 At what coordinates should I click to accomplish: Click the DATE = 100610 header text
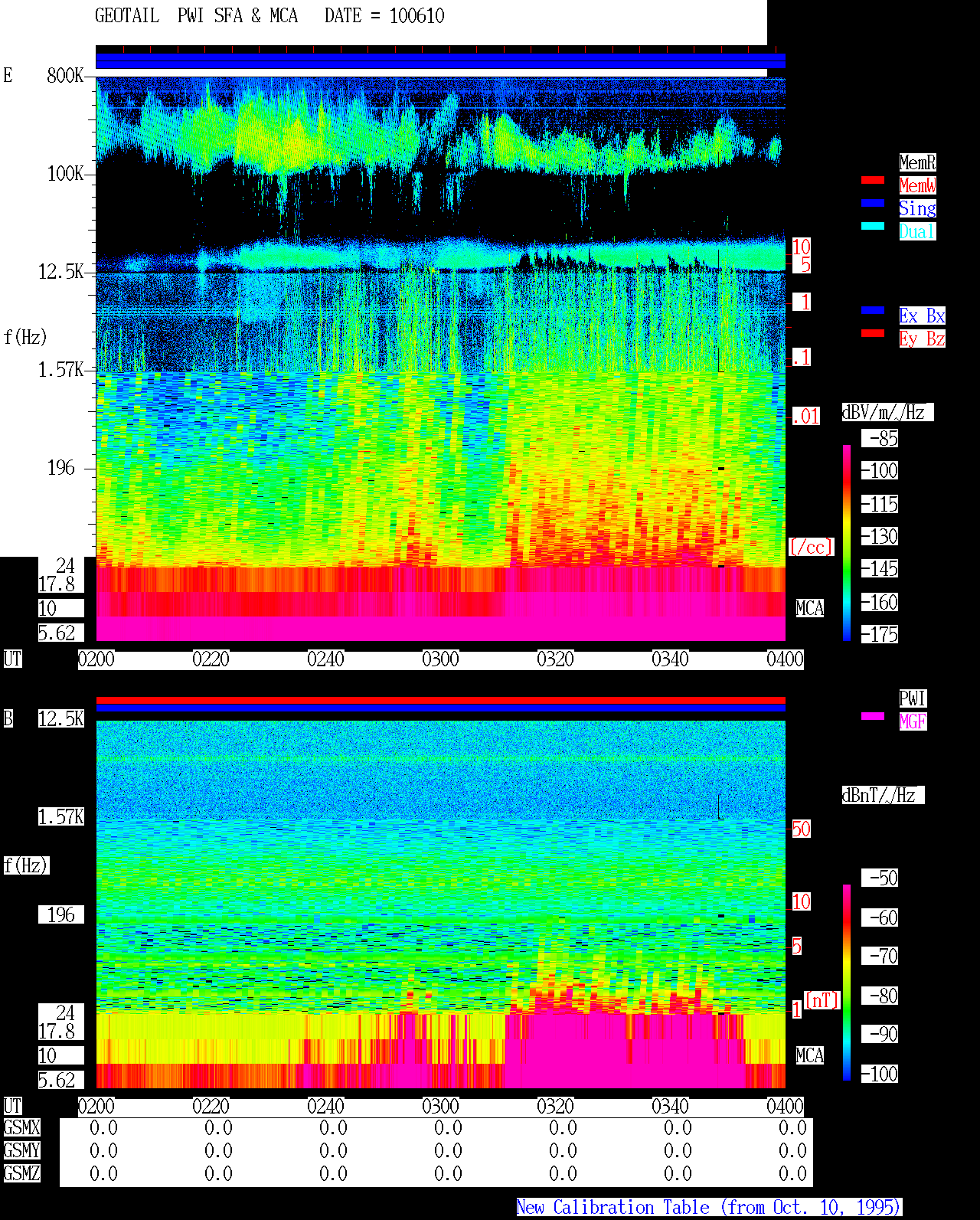pos(384,16)
